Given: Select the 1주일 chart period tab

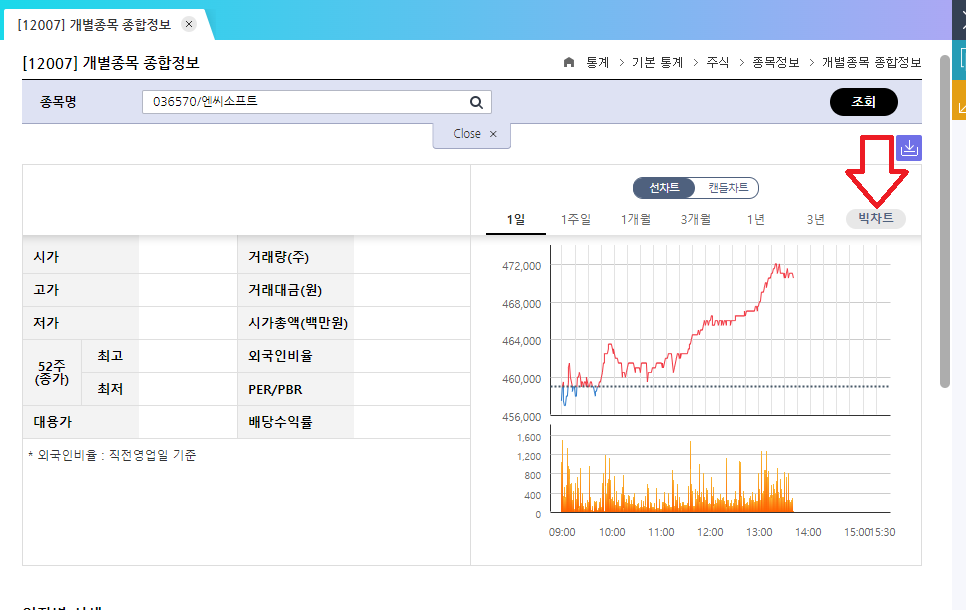Looking at the screenshot, I should click(576, 219).
